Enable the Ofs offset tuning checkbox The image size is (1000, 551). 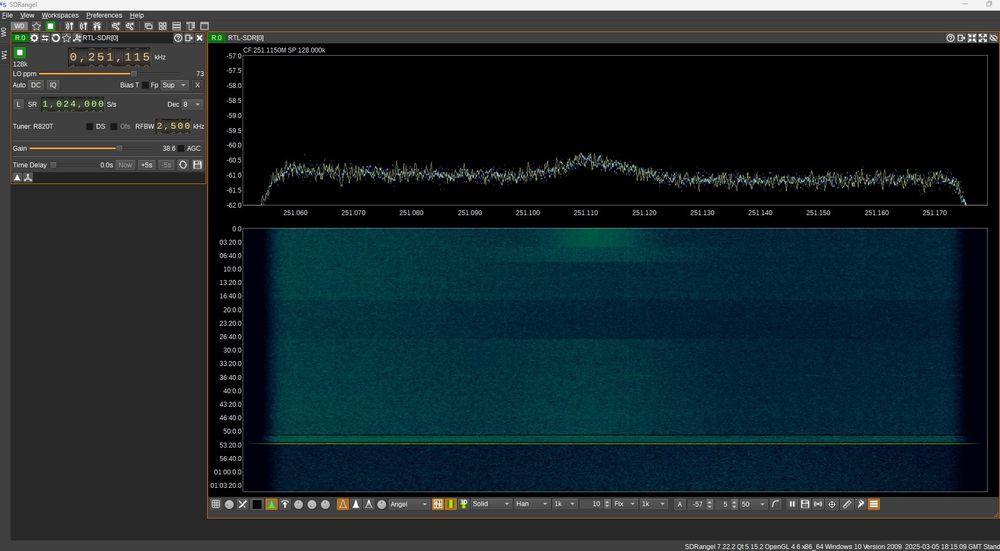114,126
